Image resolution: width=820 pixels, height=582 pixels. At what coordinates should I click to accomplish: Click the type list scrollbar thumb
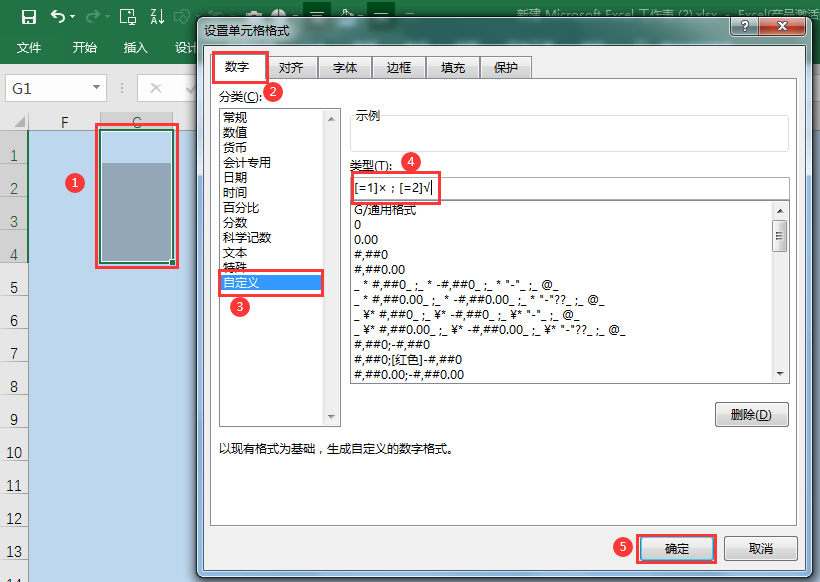point(780,236)
